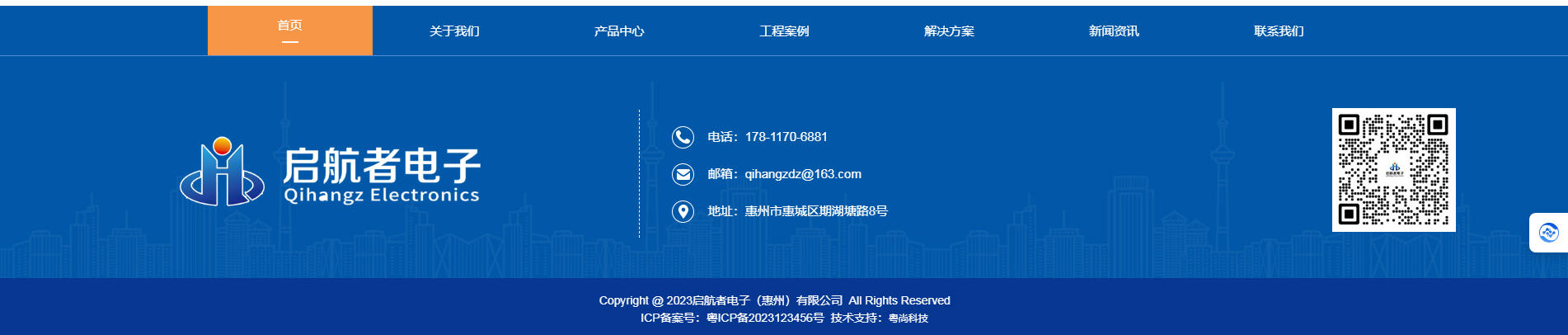
Task: Open ICP record link 粤ICP备2023123456号
Action: click(765, 318)
